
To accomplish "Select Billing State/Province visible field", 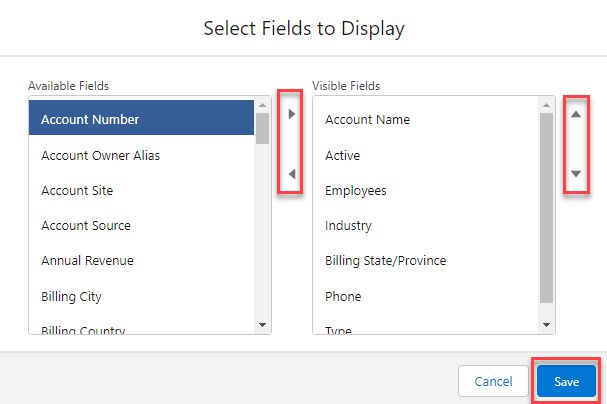I will click(426, 261).
